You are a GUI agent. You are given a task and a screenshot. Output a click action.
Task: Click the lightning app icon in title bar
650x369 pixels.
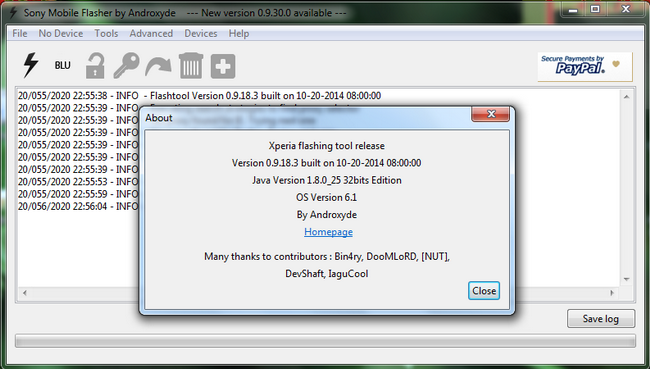point(13,12)
